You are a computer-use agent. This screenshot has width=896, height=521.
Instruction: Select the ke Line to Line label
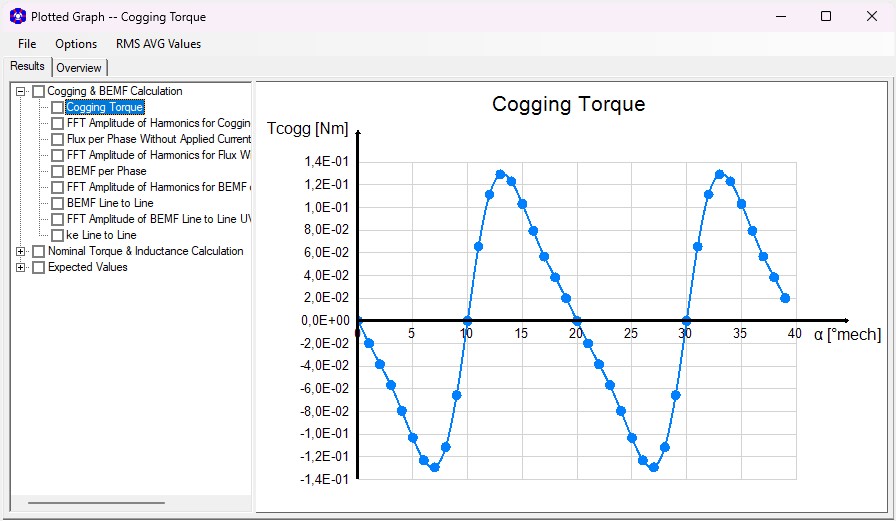(101, 235)
